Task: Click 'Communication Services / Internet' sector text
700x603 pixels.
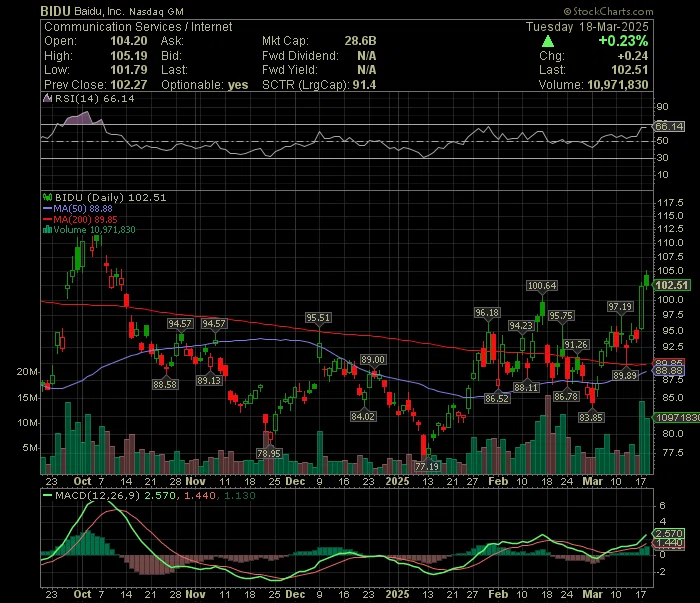Action: pyautogui.click(x=138, y=27)
